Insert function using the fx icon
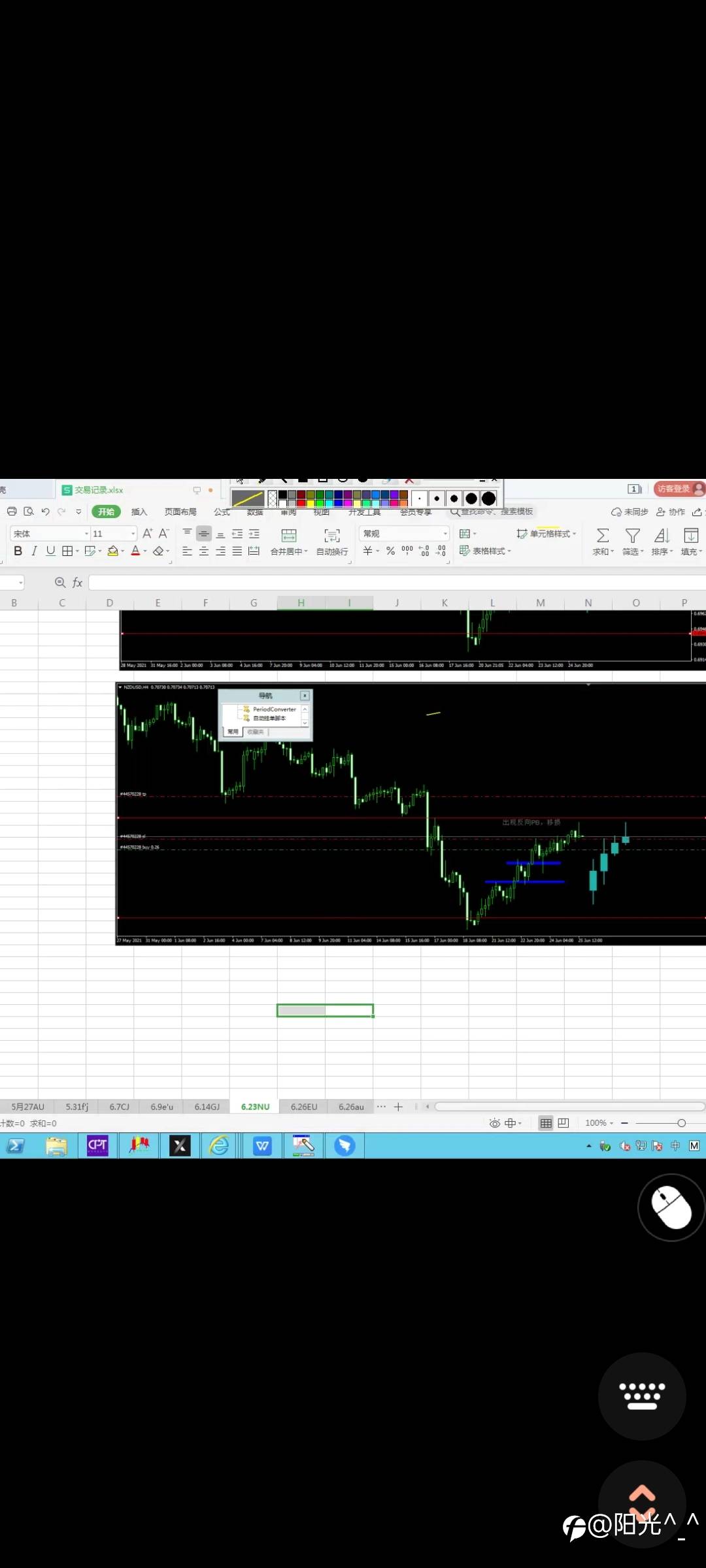 [77, 582]
